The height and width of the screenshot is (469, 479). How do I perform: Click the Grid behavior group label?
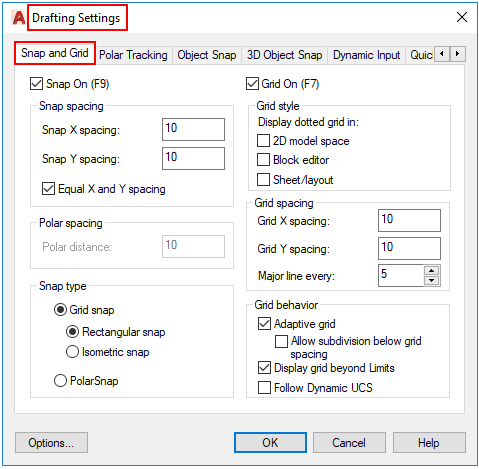286,305
